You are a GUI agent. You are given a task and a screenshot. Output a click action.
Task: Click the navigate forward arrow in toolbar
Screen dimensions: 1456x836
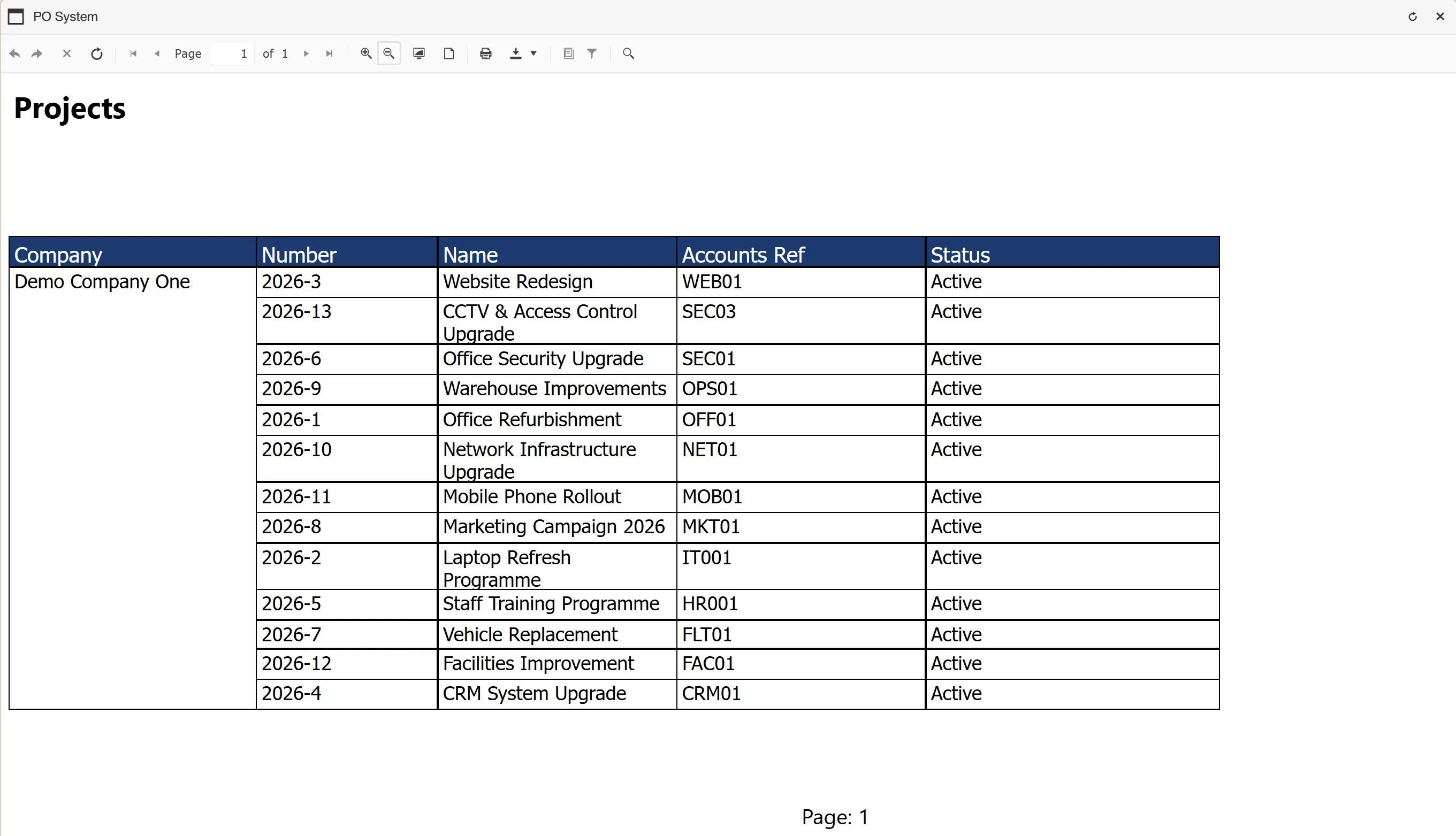(37, 53)
